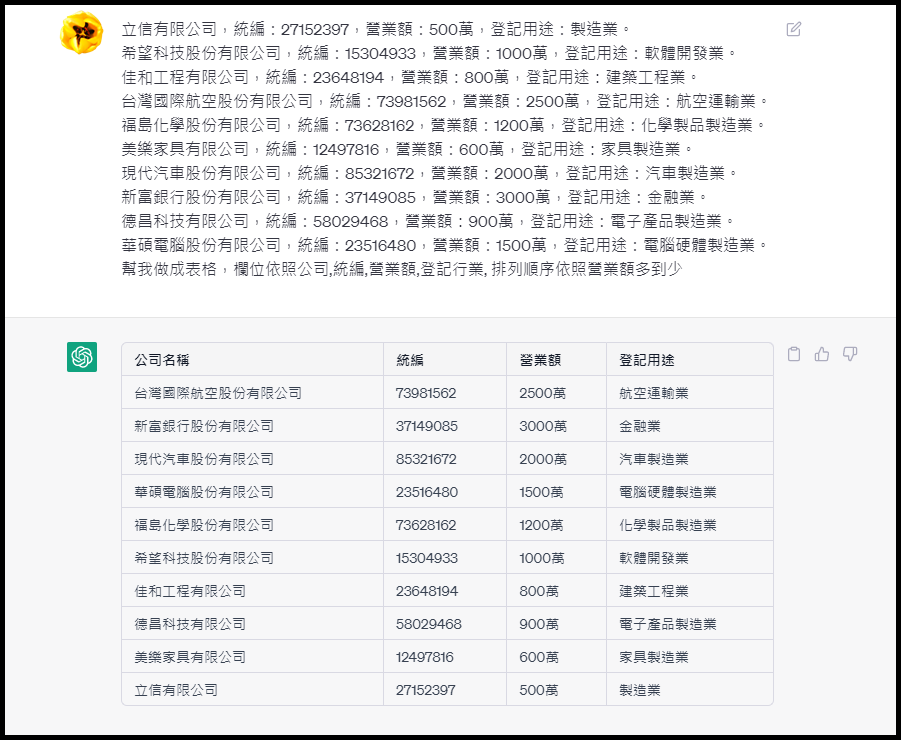Click the 佳和工程有限公司 table cell
Image resolution: width=901 pixels, height=740 pixels.
pyautogui.click(x=252, y=591)
